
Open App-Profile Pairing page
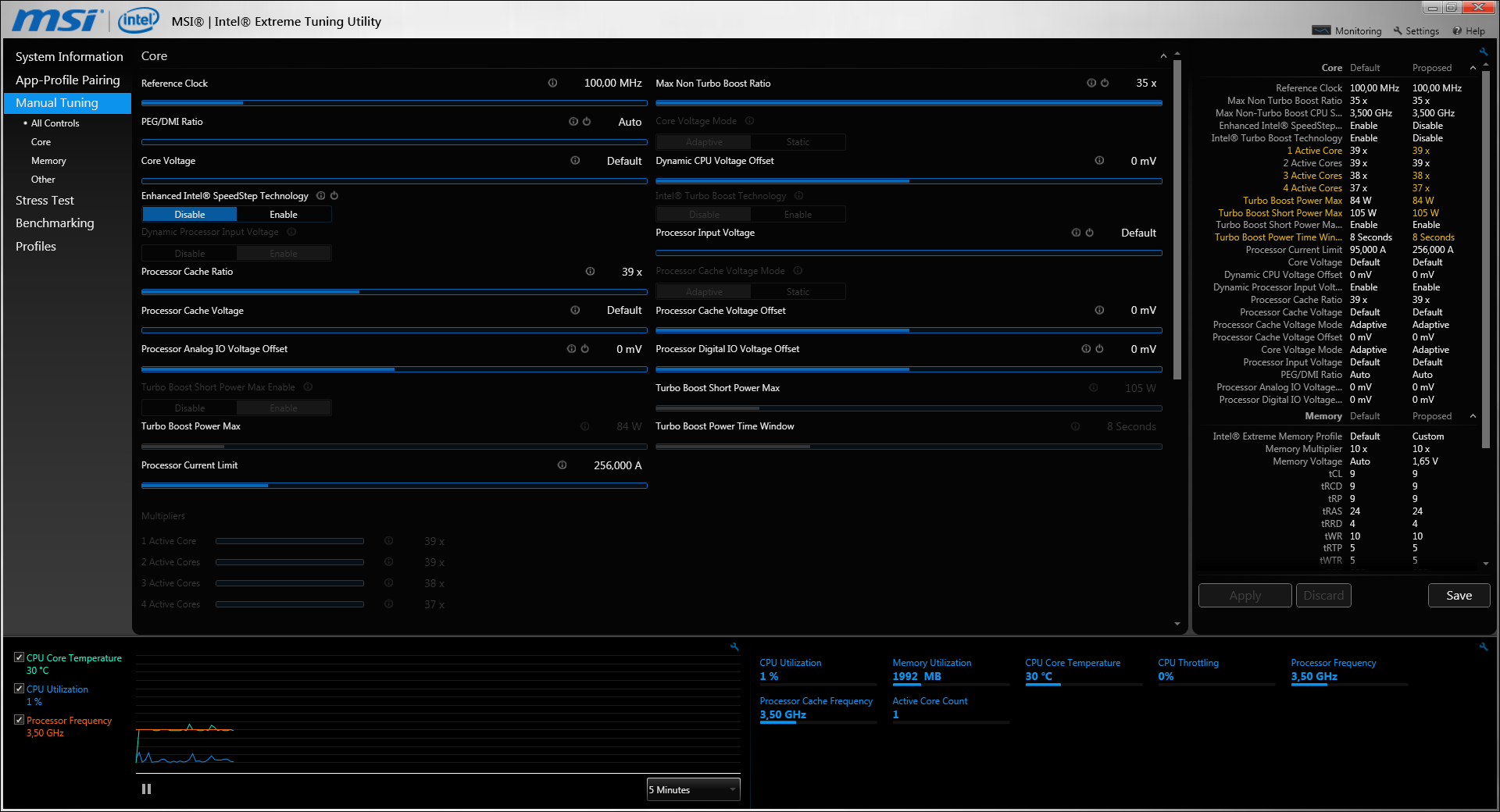point(68,80)
